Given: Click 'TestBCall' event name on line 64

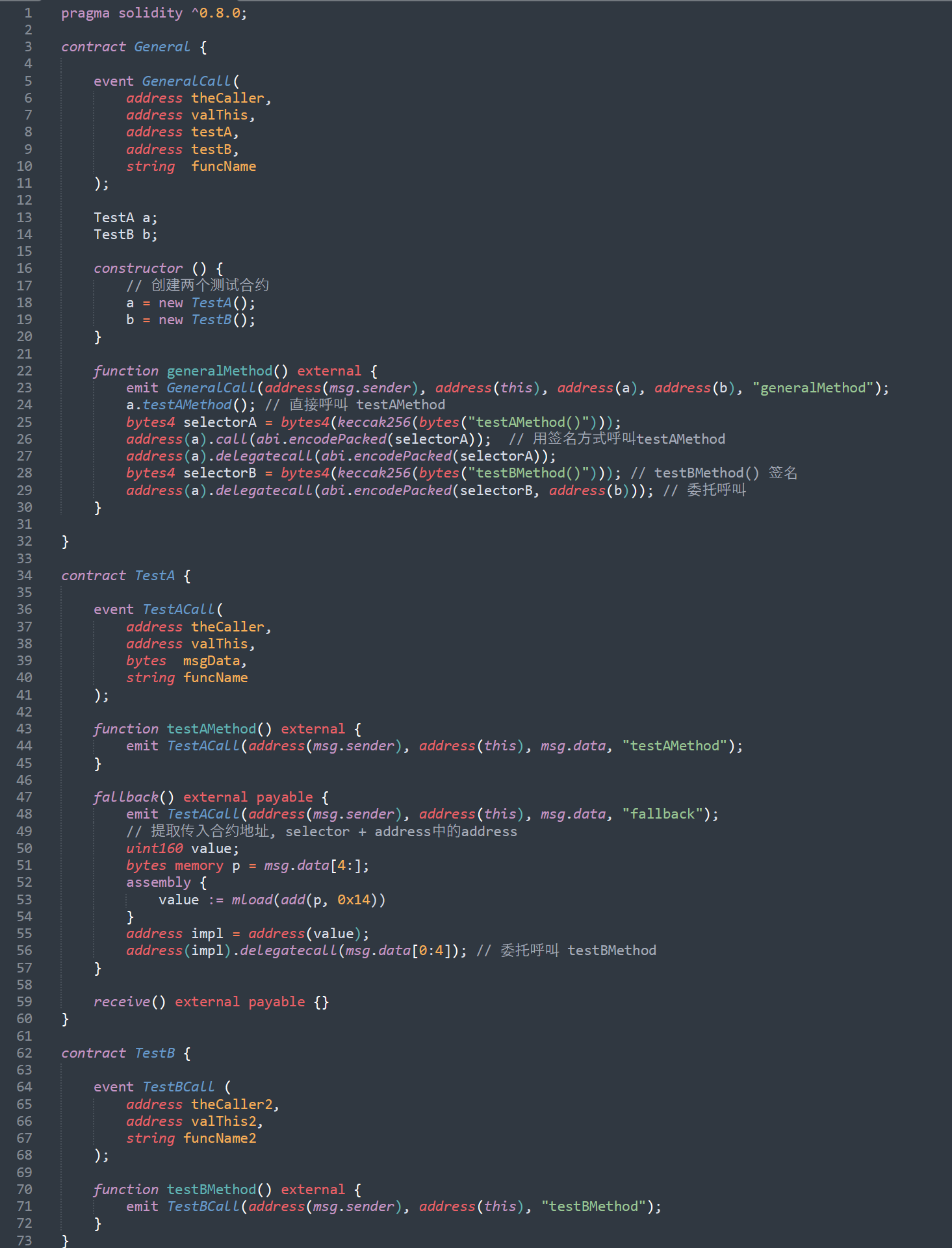Looking at the screenshot, I should point(179,1087).
